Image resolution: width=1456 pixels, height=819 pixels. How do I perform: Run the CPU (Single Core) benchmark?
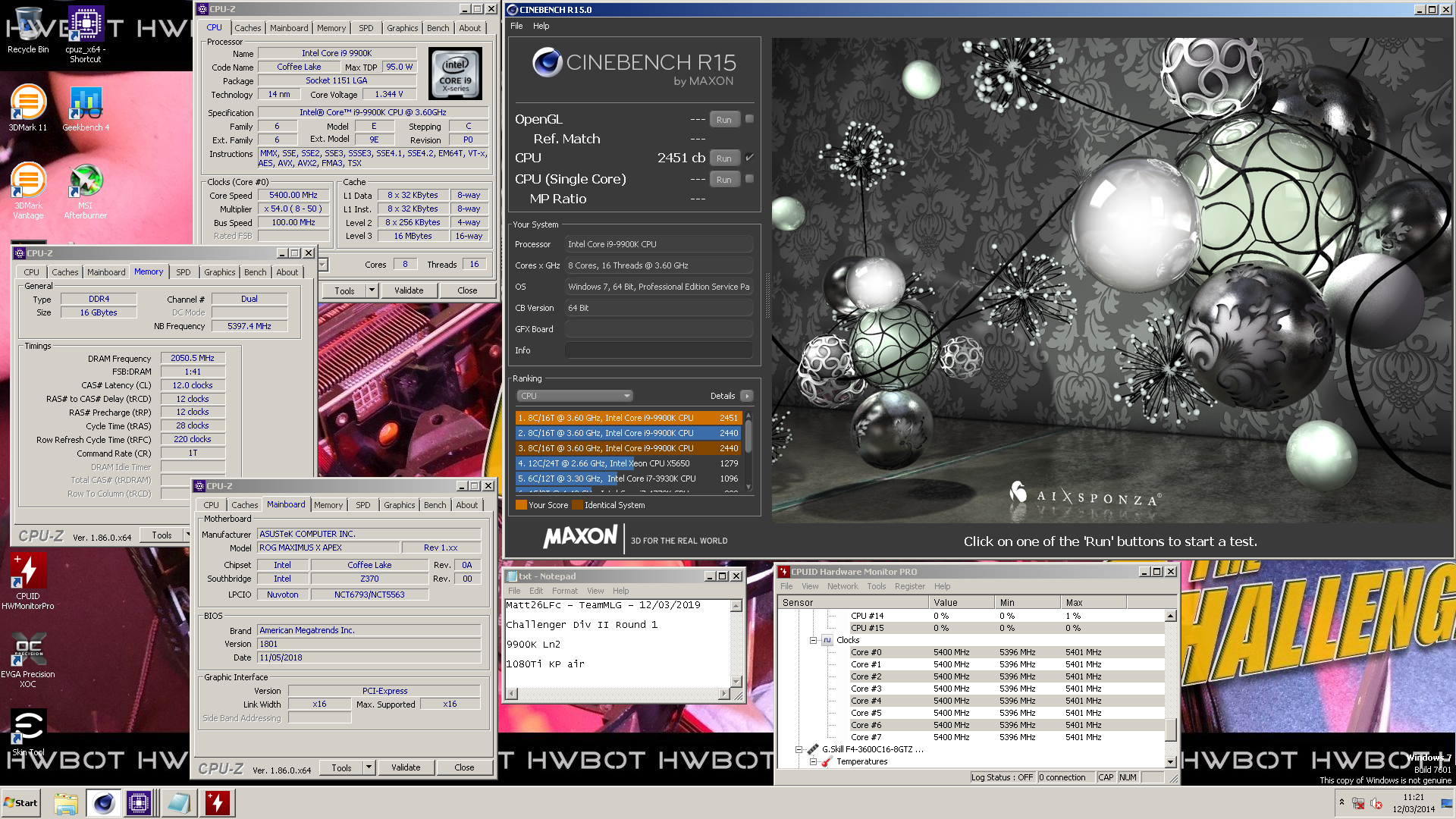pyautogui.click(x=724, y=180)
